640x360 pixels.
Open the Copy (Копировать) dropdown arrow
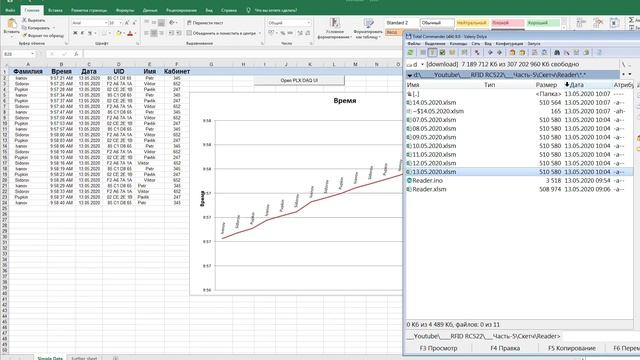[x=54, y=28]
